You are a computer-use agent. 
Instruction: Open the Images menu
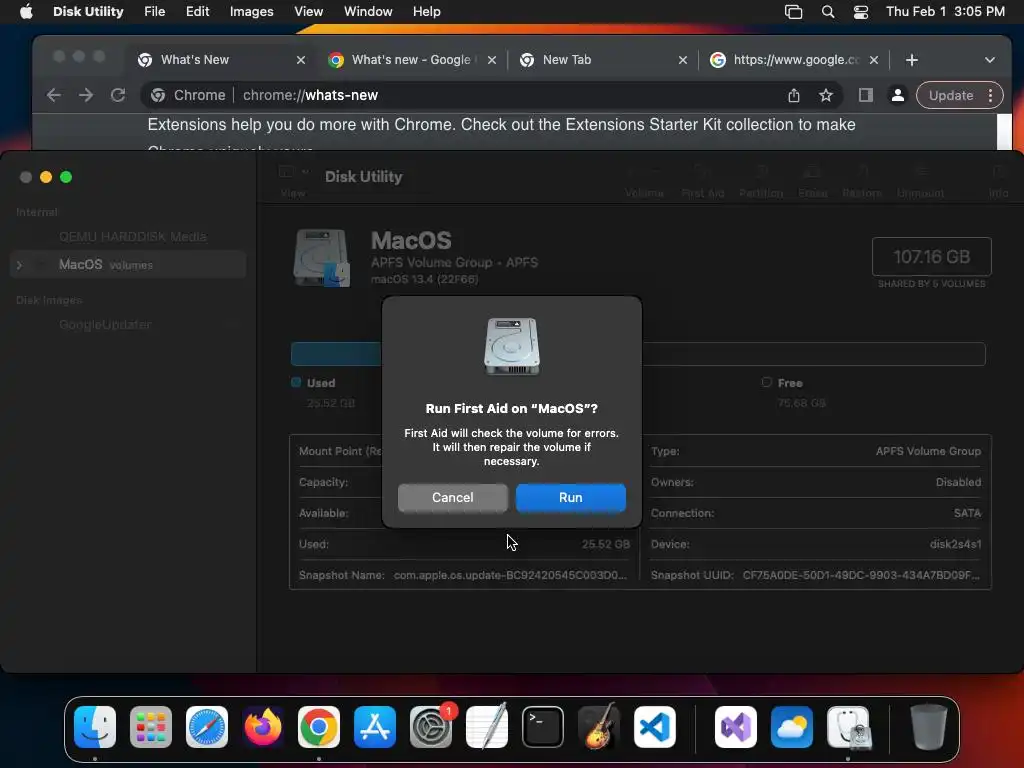(x=251, y=12)
